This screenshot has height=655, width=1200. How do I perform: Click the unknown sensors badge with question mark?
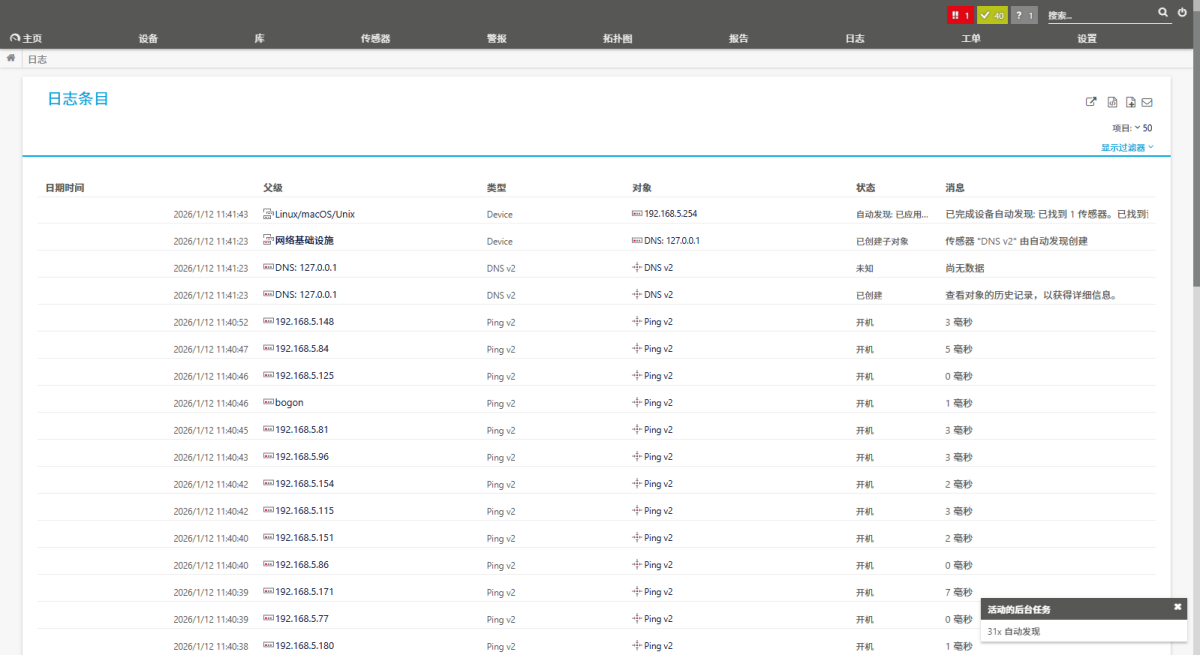(1022, 15)
